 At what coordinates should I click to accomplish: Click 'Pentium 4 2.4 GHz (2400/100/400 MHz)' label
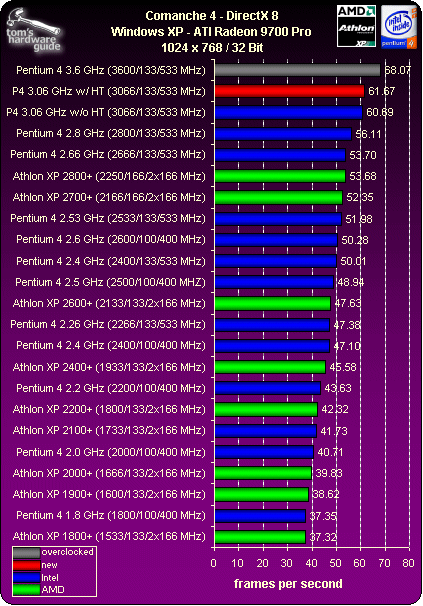(111, 346)
